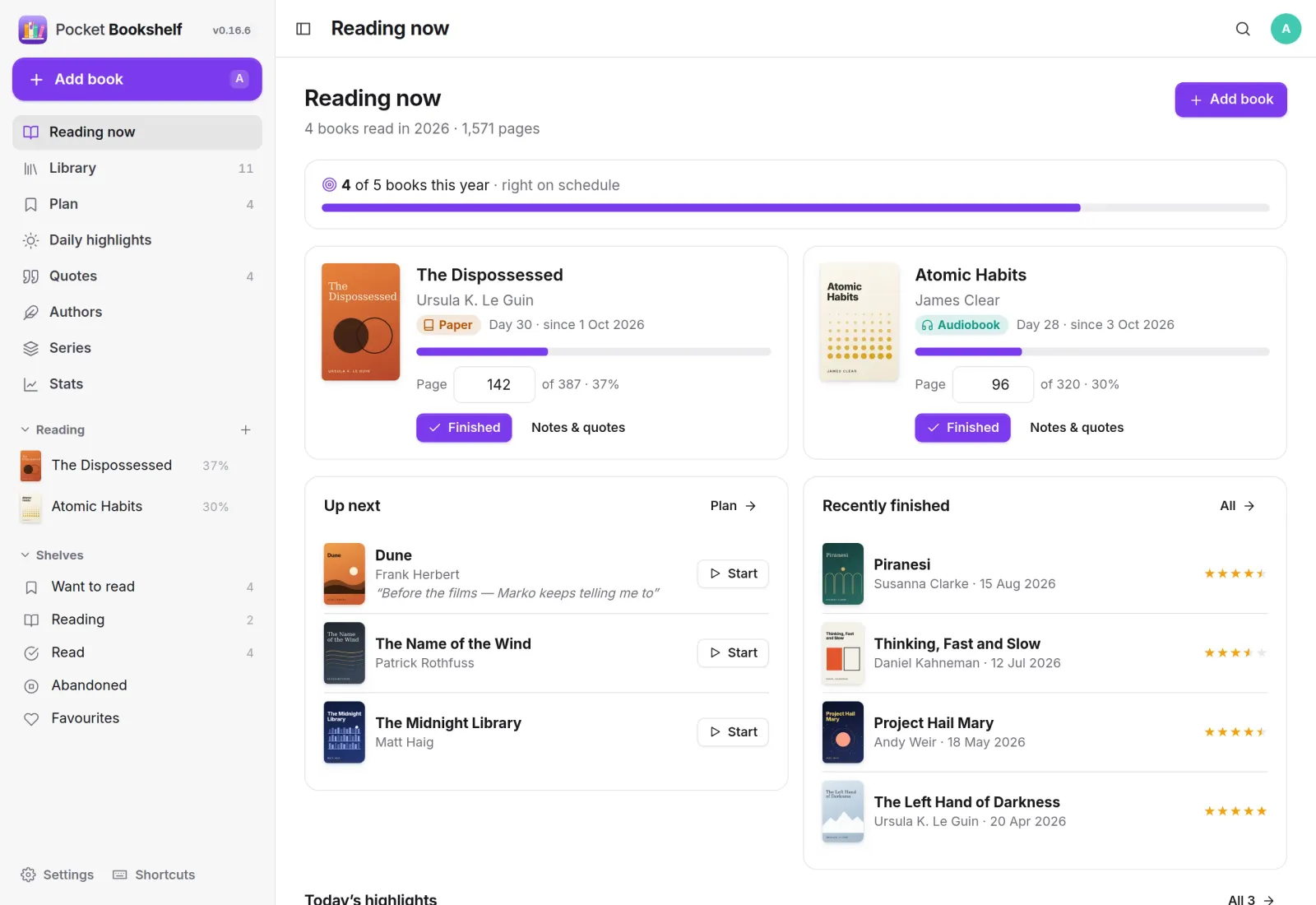Click Thinking, Fast and Slow rating stars
Screen dimensions: 1316x905
(x=1235, y=653)
